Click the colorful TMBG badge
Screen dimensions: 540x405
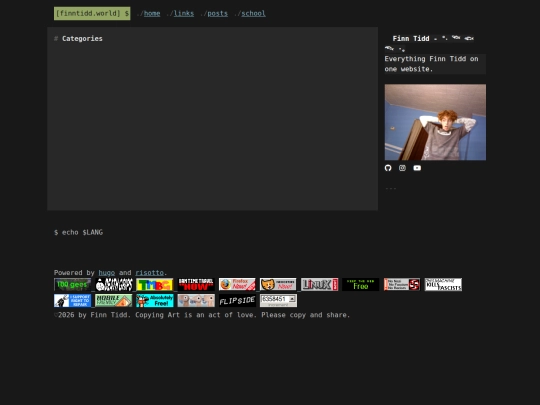(x=155, y=284)
